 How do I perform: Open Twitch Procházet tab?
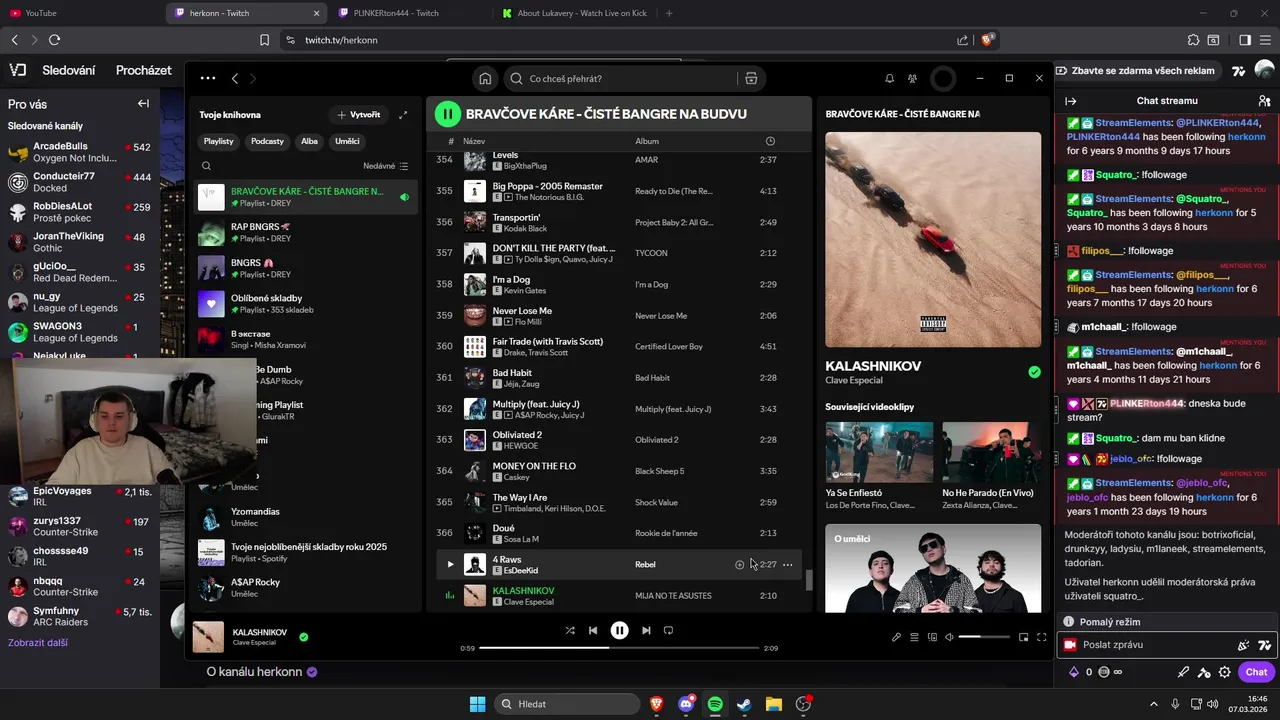pyautogui.click(x=144, y=71)
